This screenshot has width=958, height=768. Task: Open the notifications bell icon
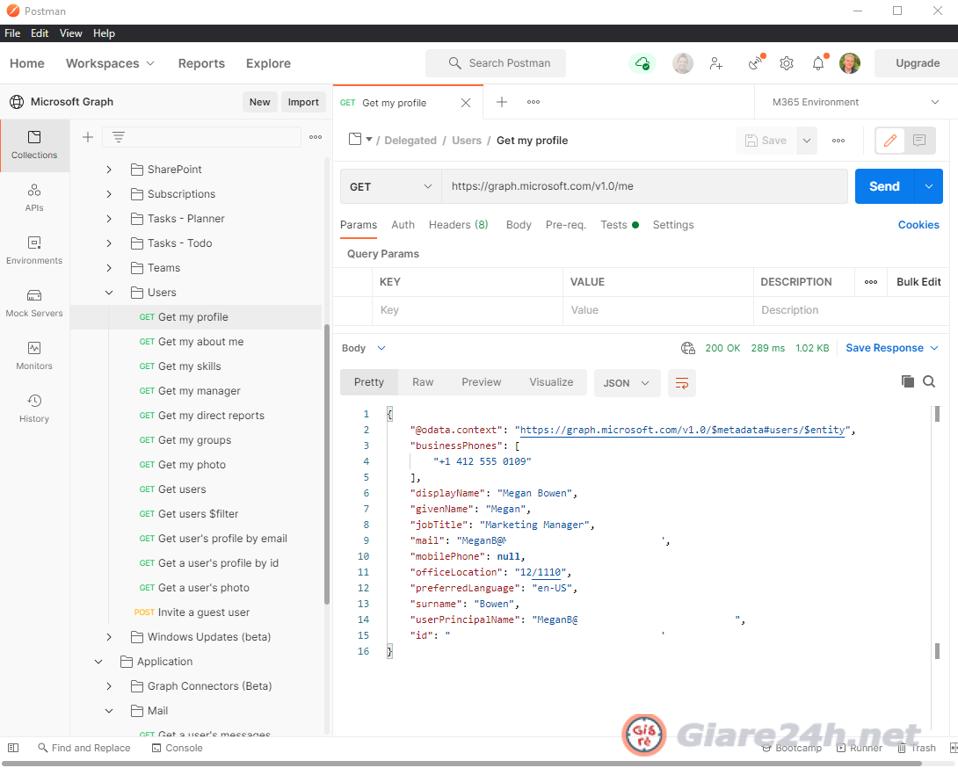[818, 63]
